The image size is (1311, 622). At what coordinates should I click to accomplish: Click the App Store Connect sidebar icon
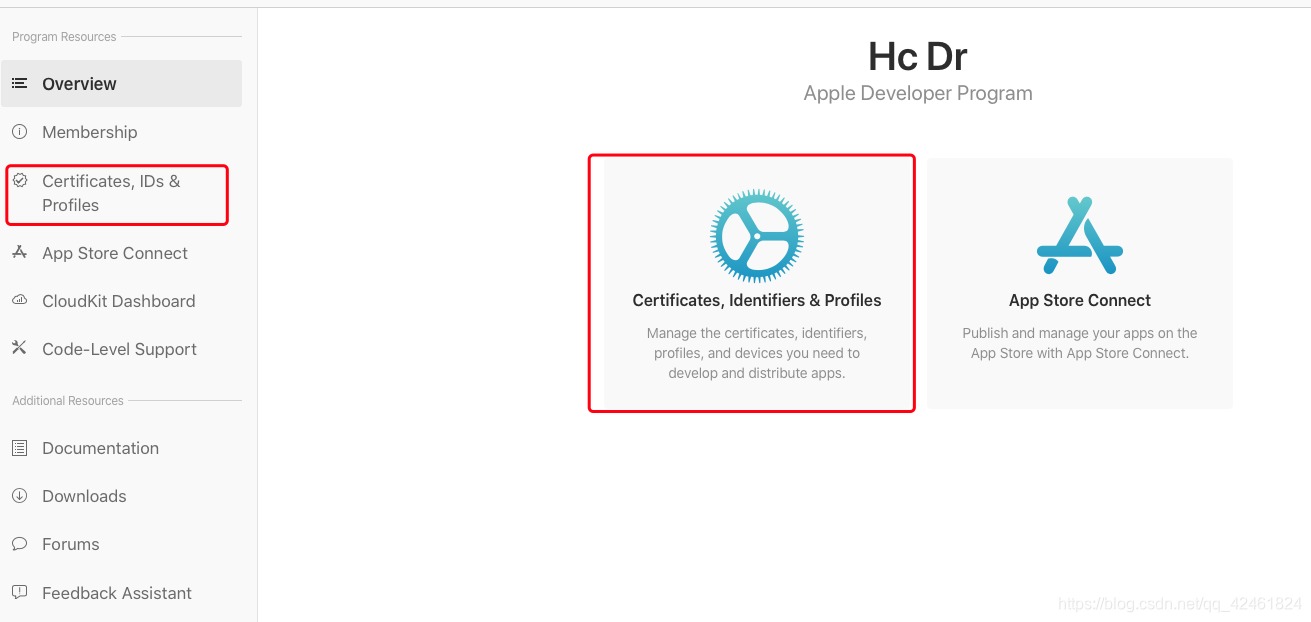(19, 253)
